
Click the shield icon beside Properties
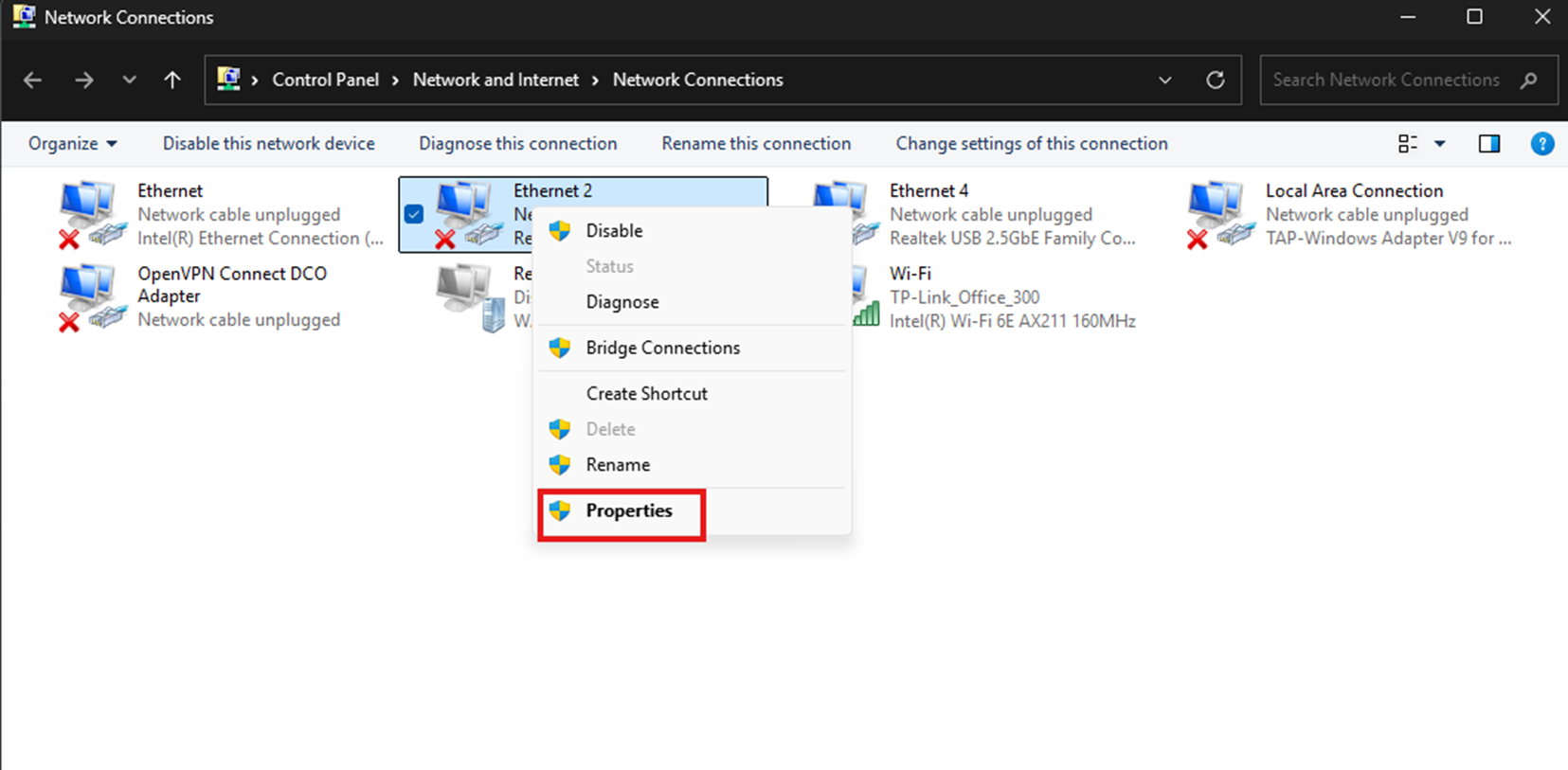(560, 510)
